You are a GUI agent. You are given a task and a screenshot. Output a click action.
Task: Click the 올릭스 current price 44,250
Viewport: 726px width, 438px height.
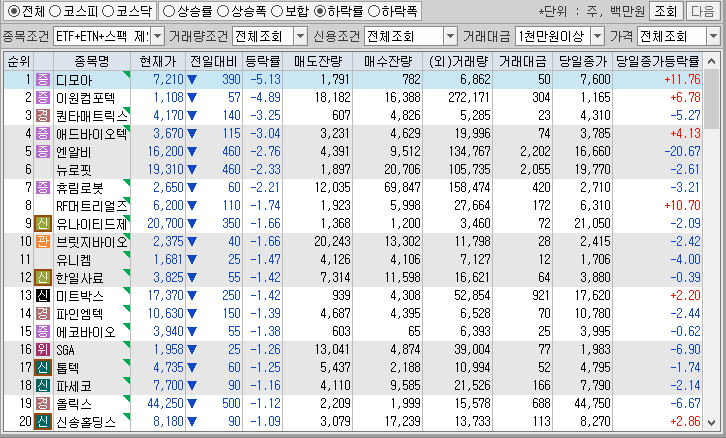(x=165, y=404)
